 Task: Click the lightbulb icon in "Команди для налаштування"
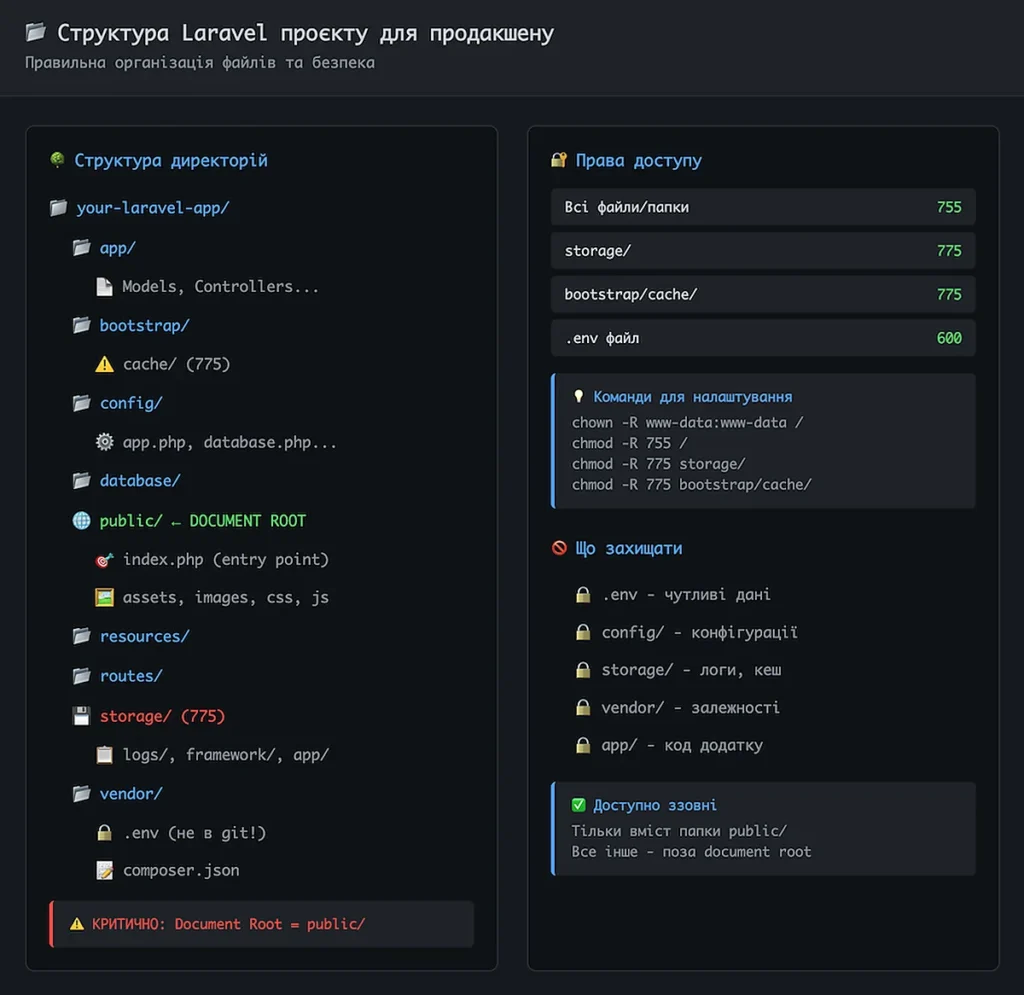580,396
